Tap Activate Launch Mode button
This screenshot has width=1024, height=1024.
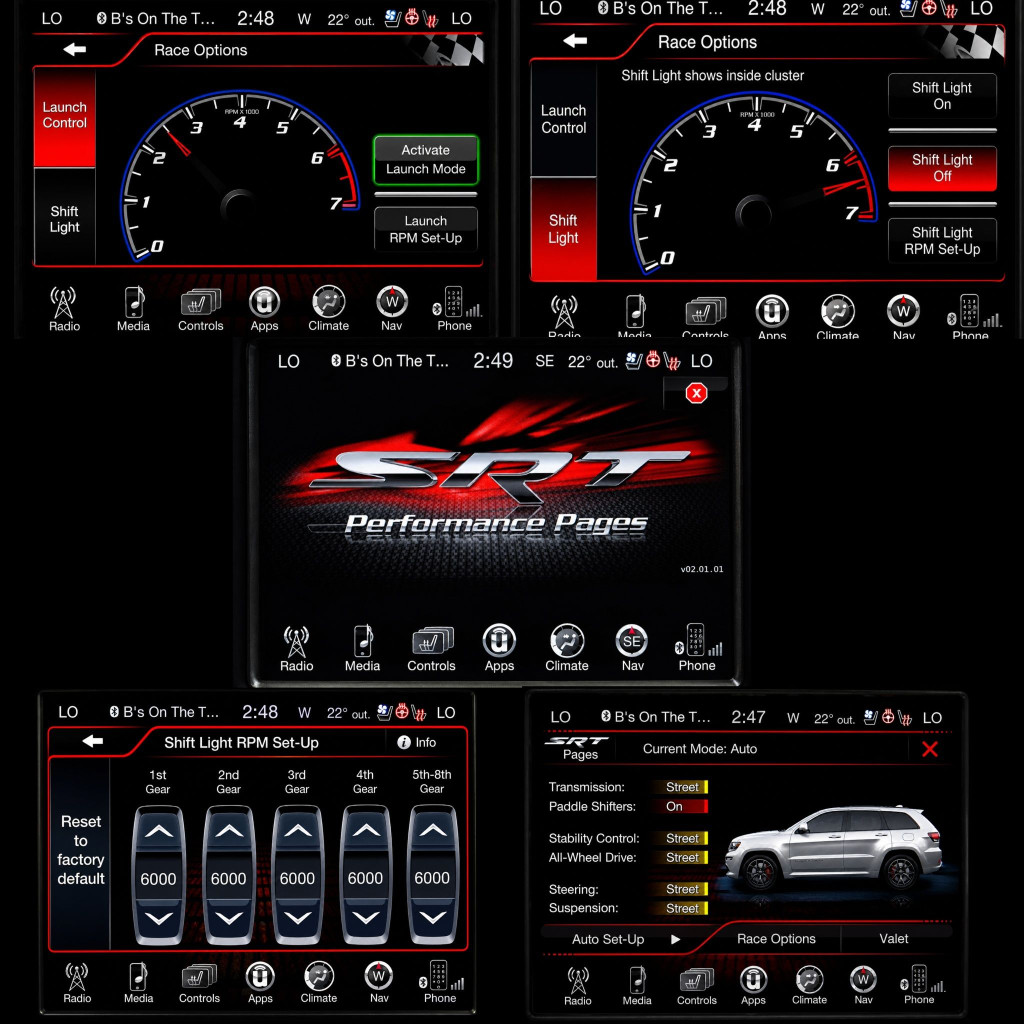[x=425, y=159]
